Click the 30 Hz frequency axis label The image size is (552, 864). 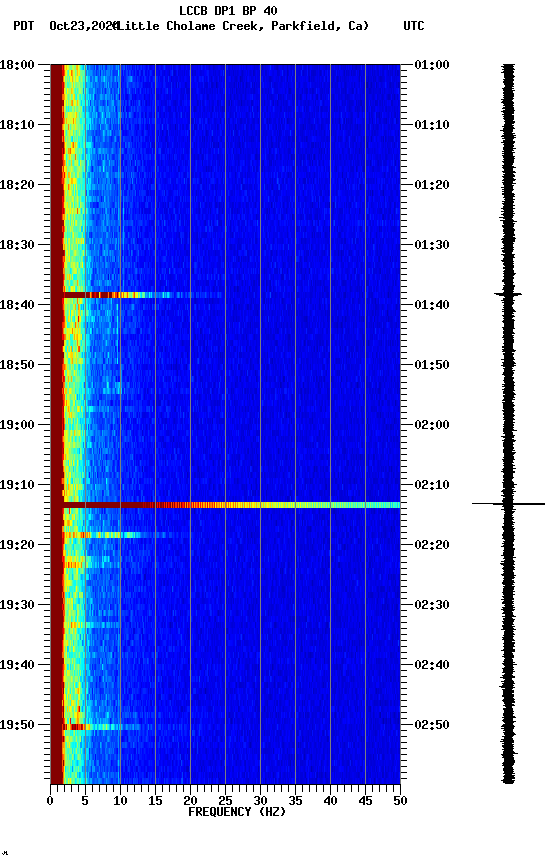coord(260,801)
